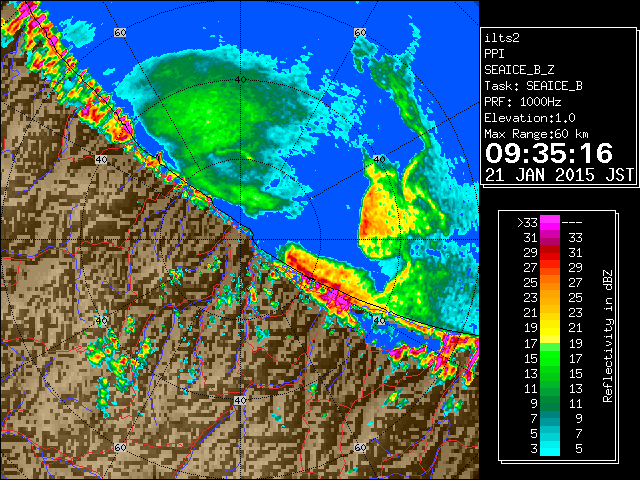The image size is (640, 480).
Task: Click the "Max Range:60 km" line
Action: (536, 134)
